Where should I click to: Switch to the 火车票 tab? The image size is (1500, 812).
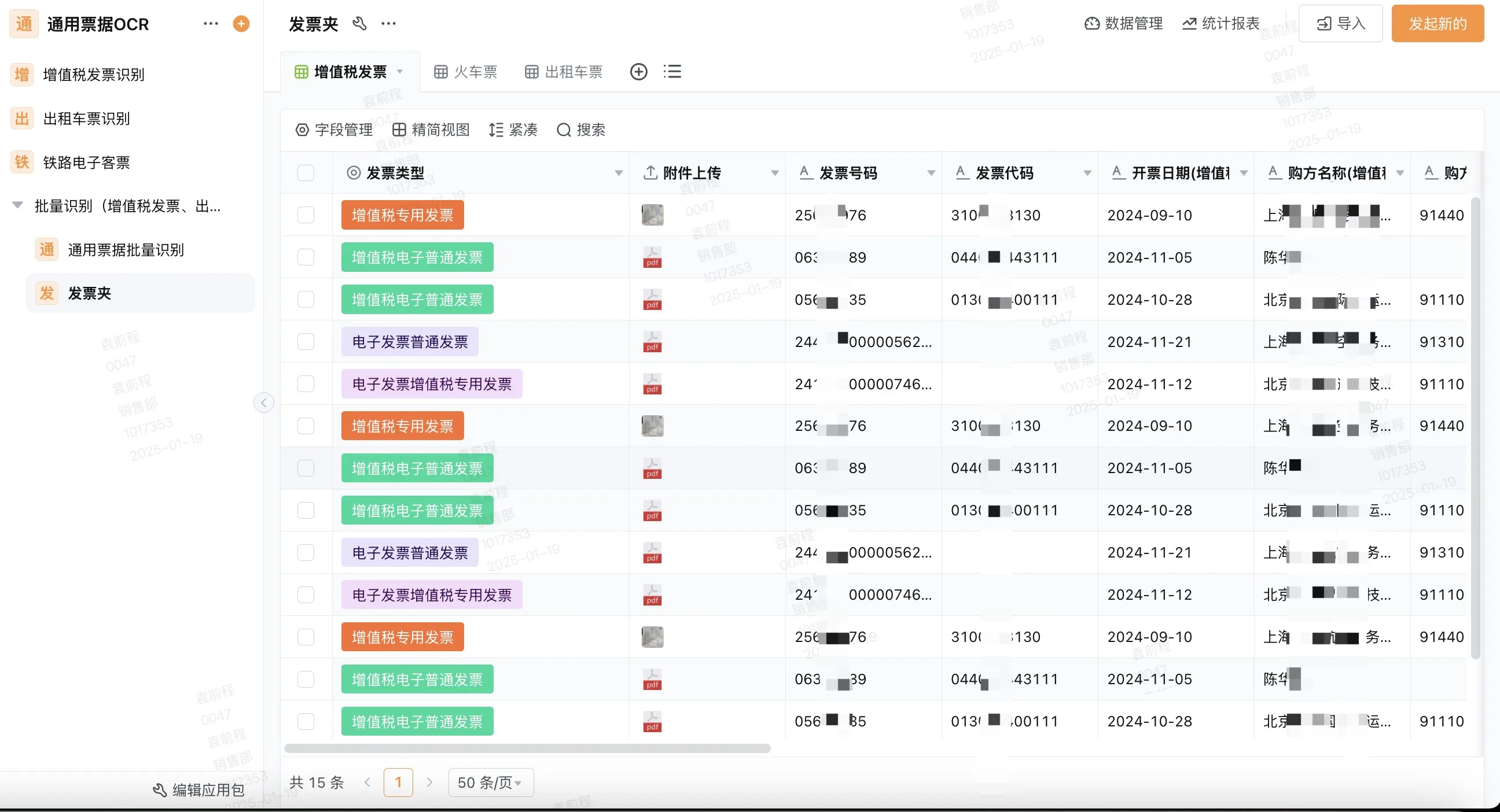pos(466,71)
